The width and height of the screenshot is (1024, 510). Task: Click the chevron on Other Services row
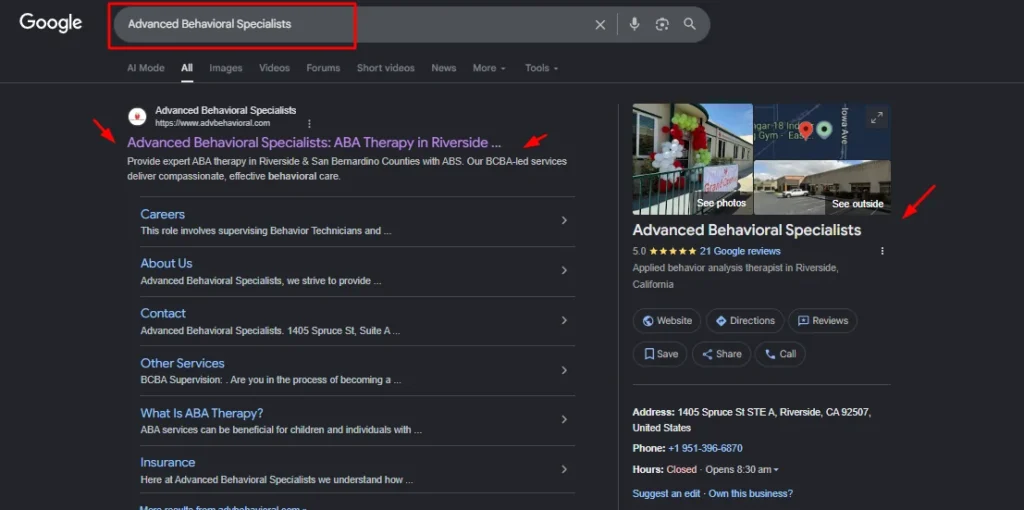pos(564,370)
